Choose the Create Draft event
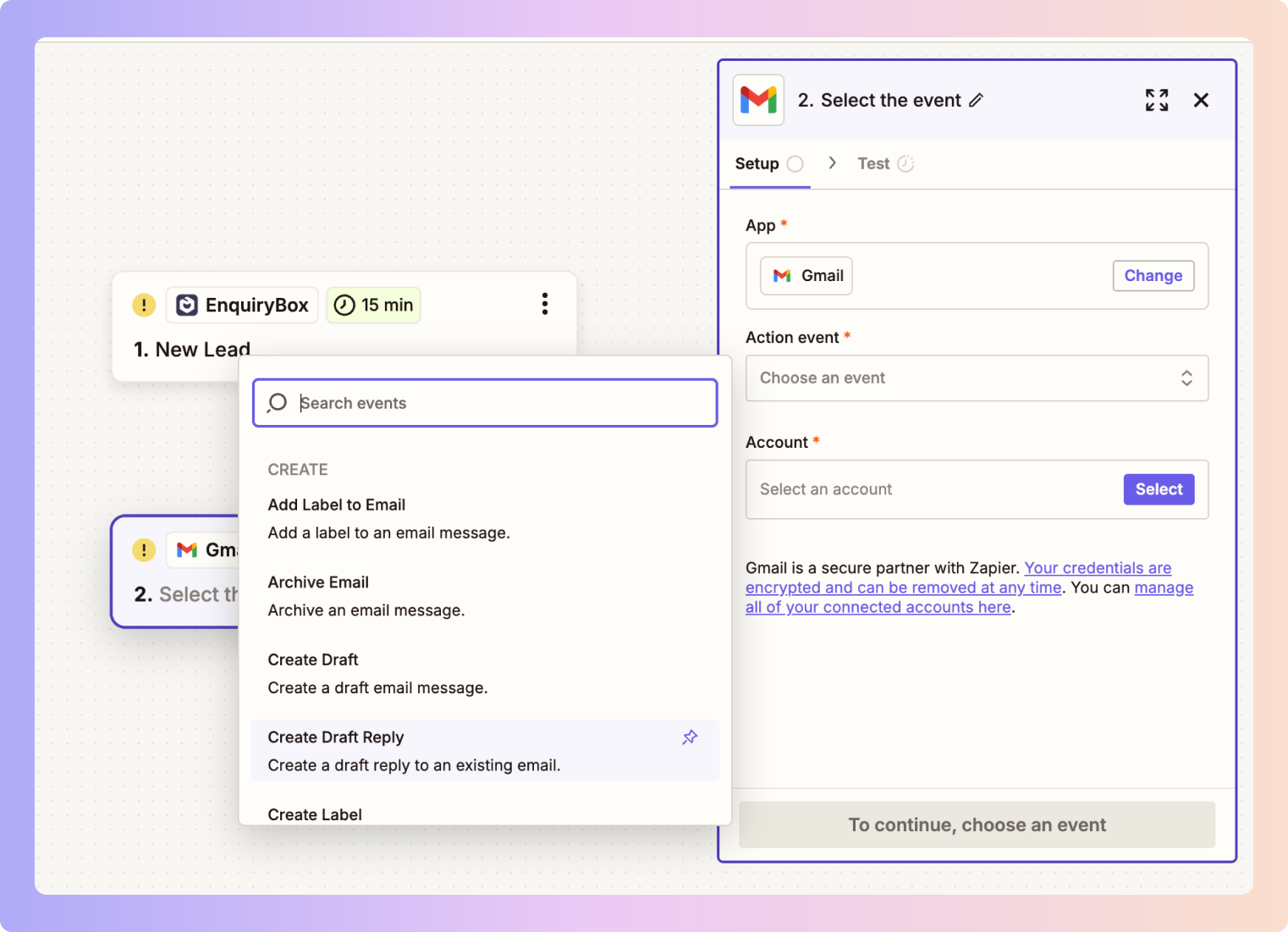Viewport: 1288px width, 932px height. (x=485, y=674)
